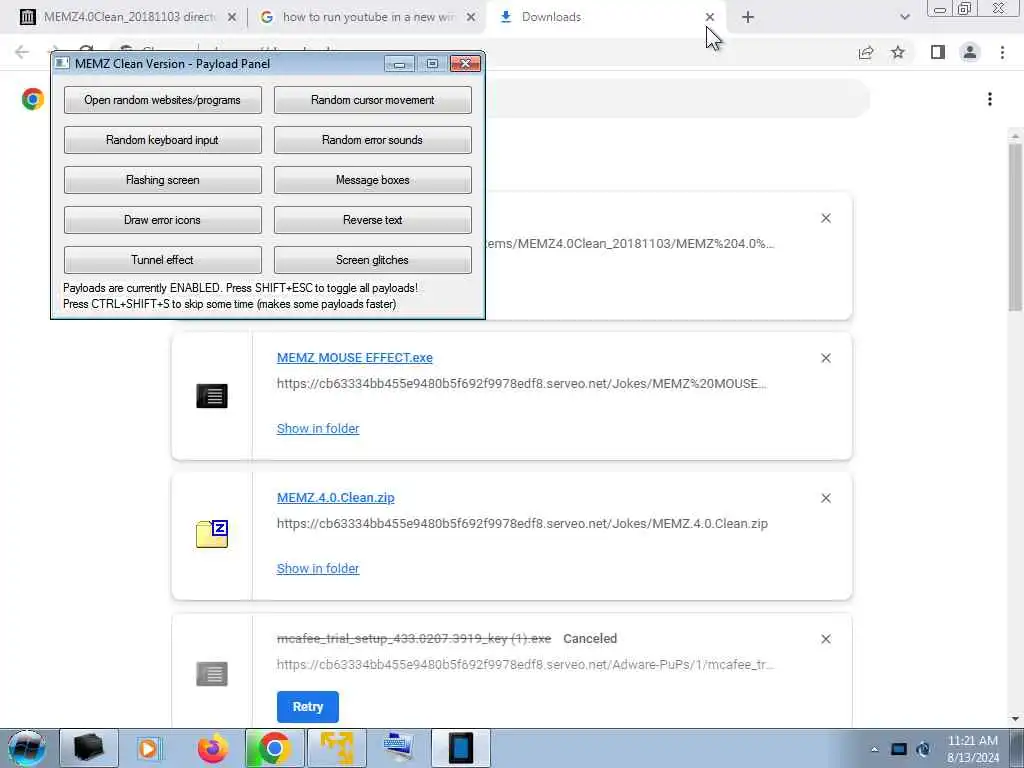Close the how to run youtube tab
This screenshot has height=768, width=1024.
tap(471, 18)
